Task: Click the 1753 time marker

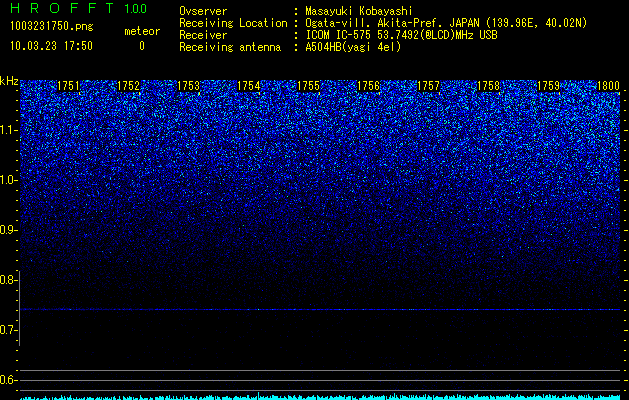Action: [x=188, y=86]
